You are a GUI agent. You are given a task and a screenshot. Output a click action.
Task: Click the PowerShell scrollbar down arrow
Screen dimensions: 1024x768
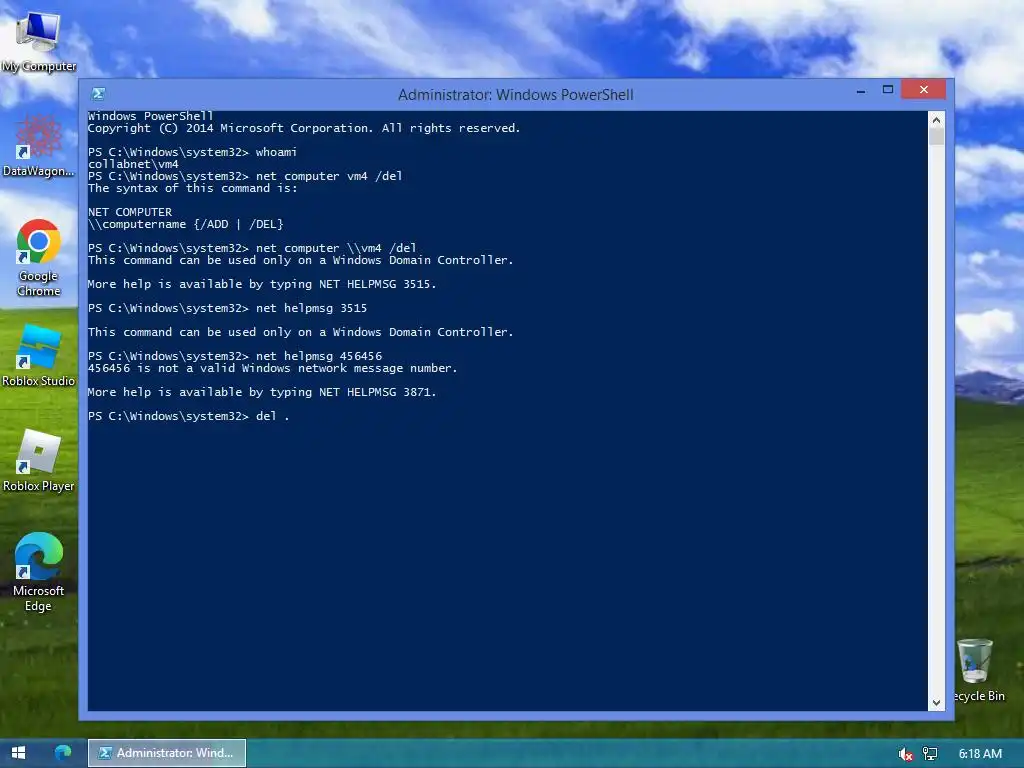click(936, 703)
